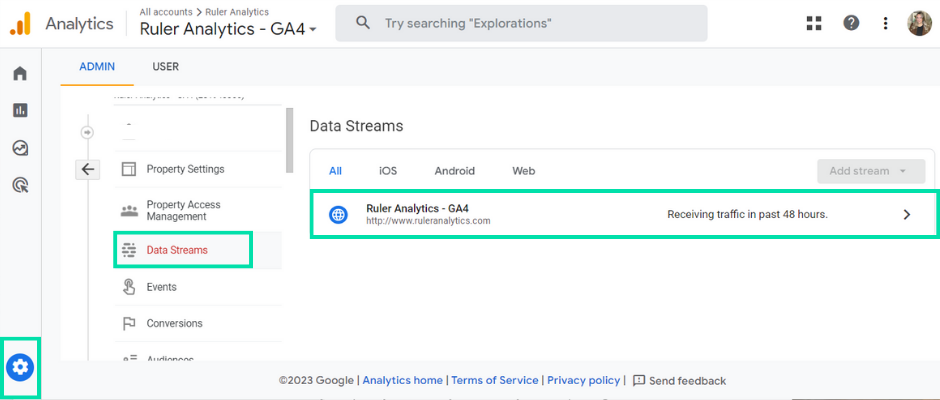Open the user profile avatar
This screenshot has width=940, height=400.
[x=919, y=23]
